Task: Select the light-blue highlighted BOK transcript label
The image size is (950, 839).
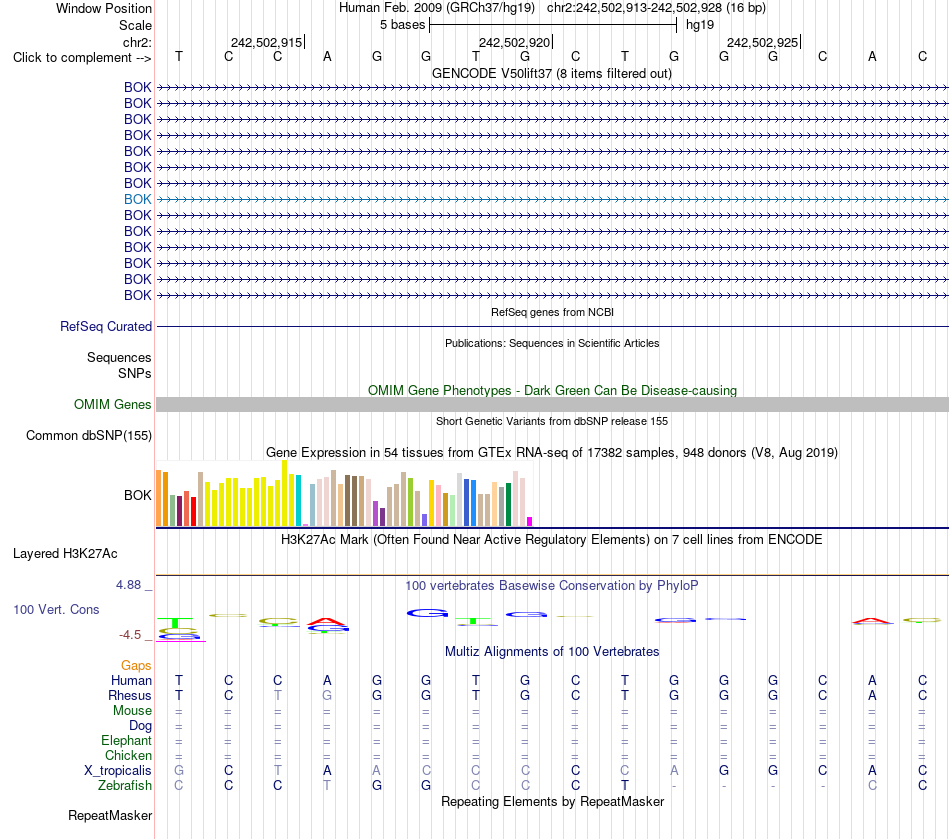Action: pyautogui.click(x=138, y=199)
